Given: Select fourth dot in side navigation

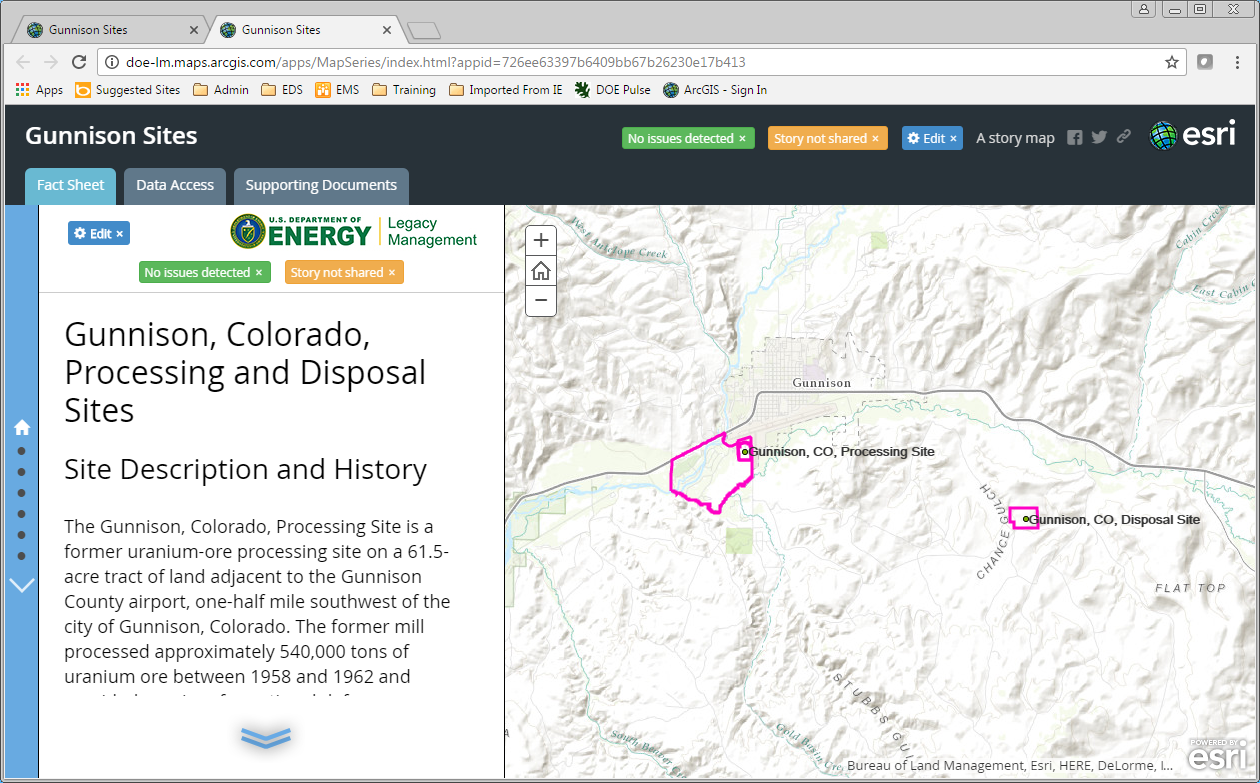Looking at the screenshot, I should pos(22,514).
